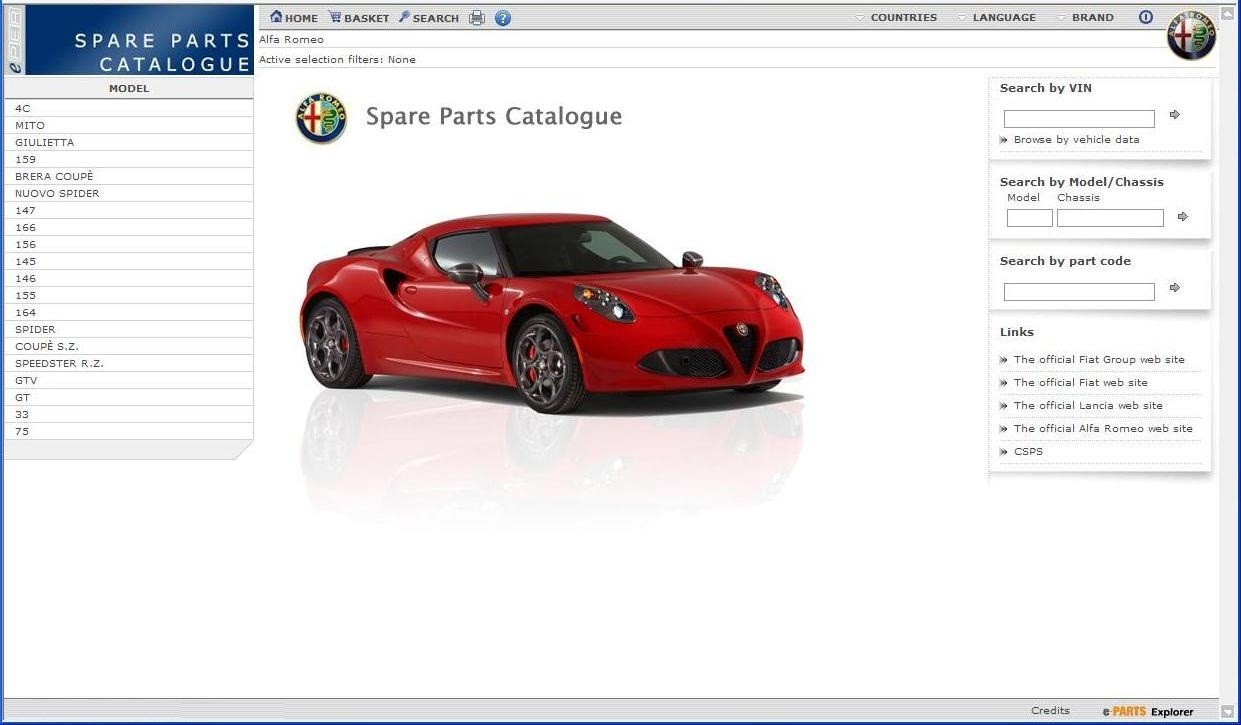Click Credits in the footer

tap(1050, 711)
